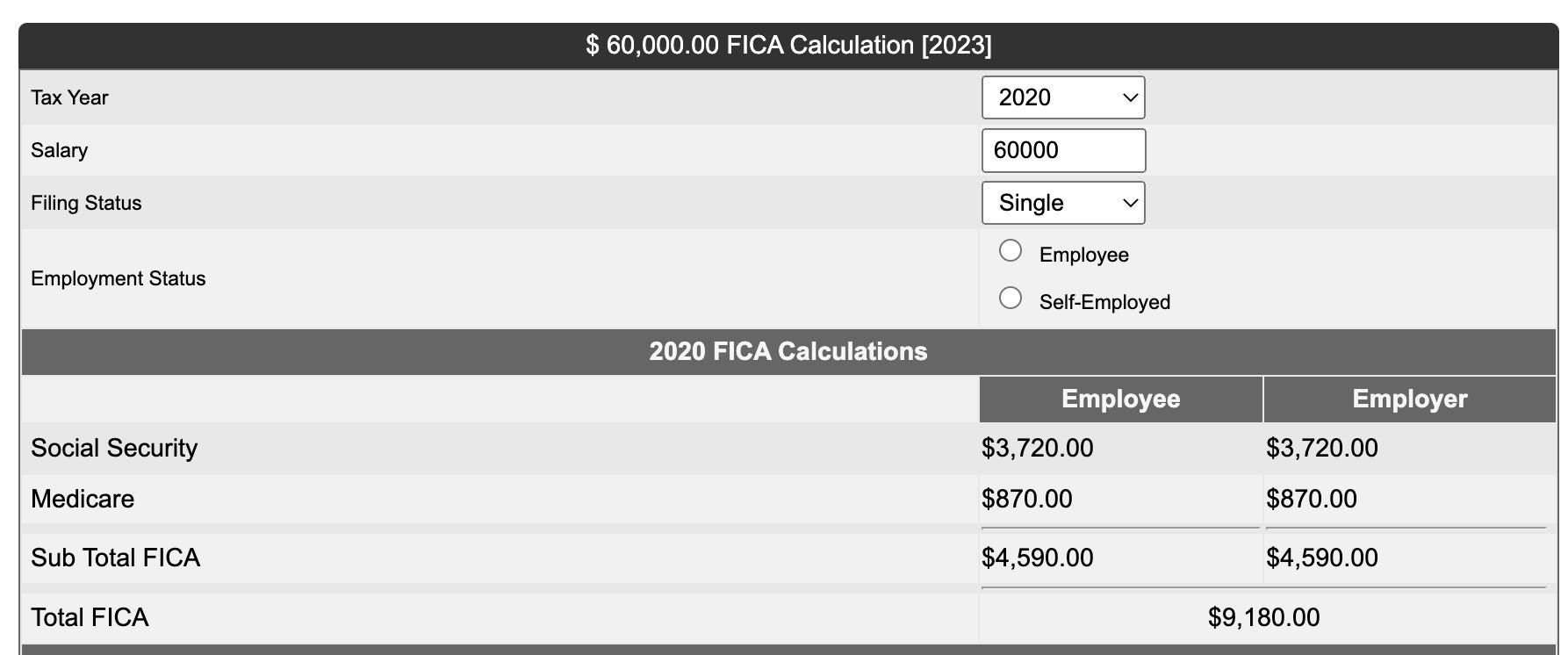
Task: Click the employer Medicare amount $870.00
Action: (x=1311, y=499)
